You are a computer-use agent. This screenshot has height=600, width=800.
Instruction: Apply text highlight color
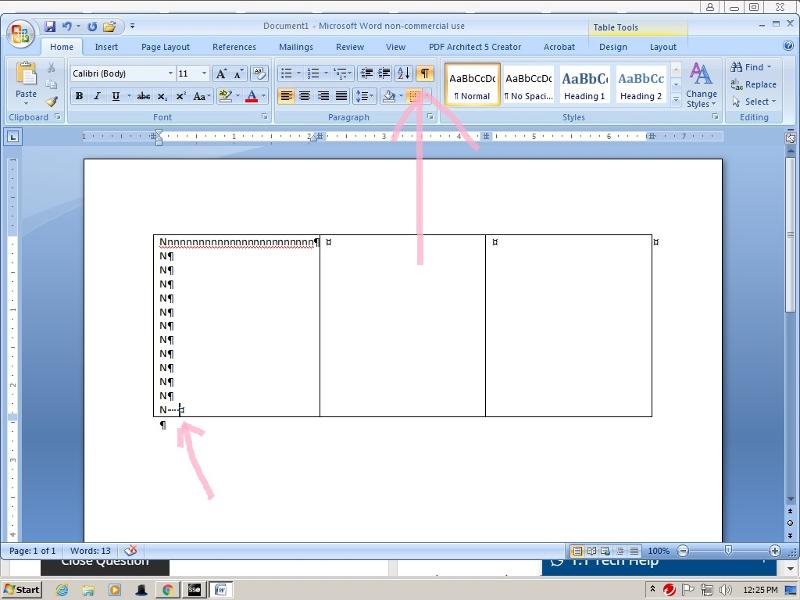[x=226, y=96]
